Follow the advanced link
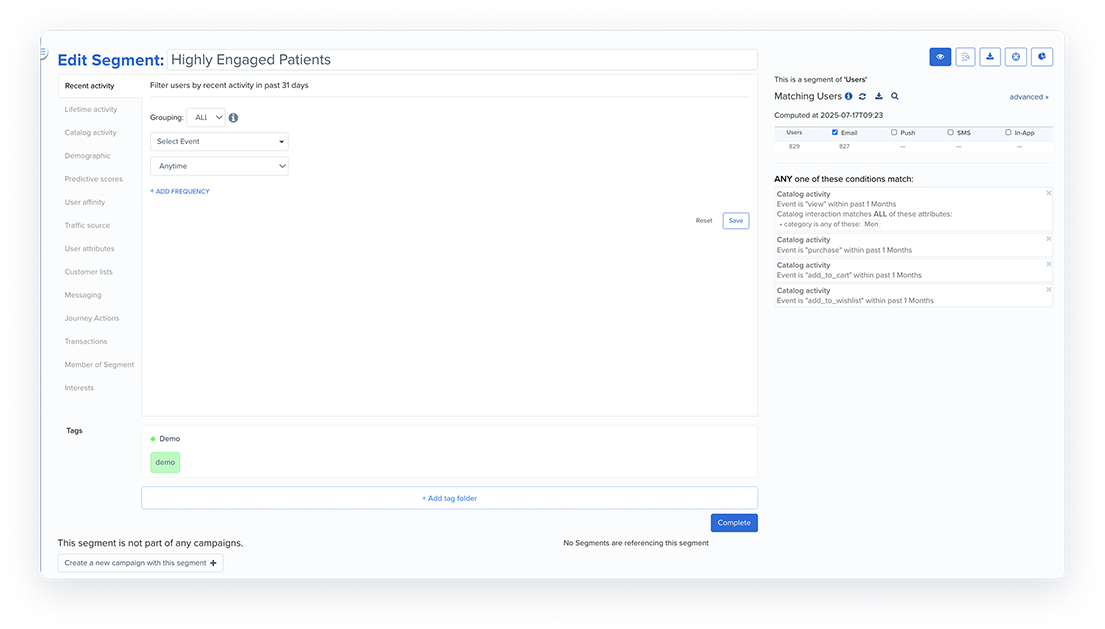1105x629 pixels. 1029,96
